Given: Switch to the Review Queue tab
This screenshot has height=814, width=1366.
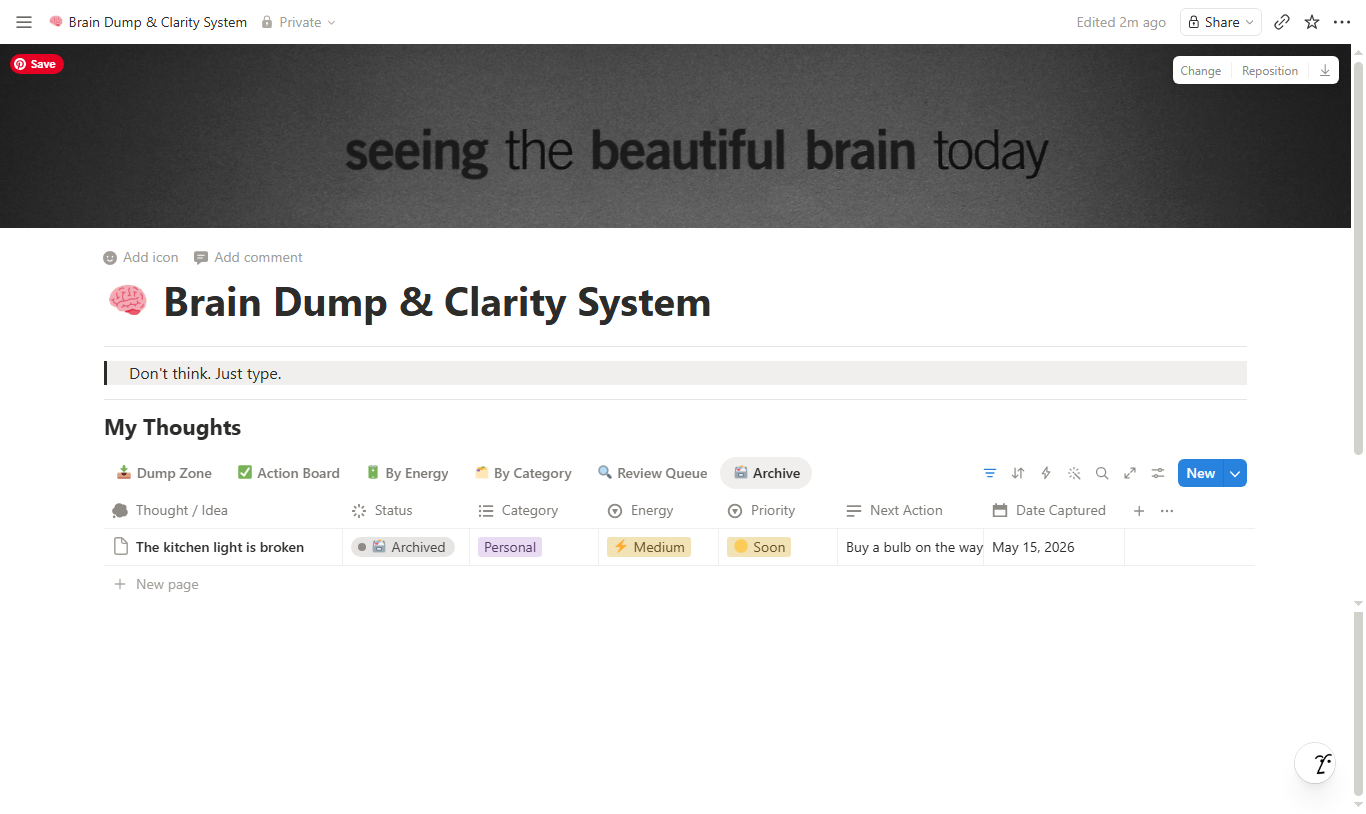Looking at the screenshot, I should 652,473.
